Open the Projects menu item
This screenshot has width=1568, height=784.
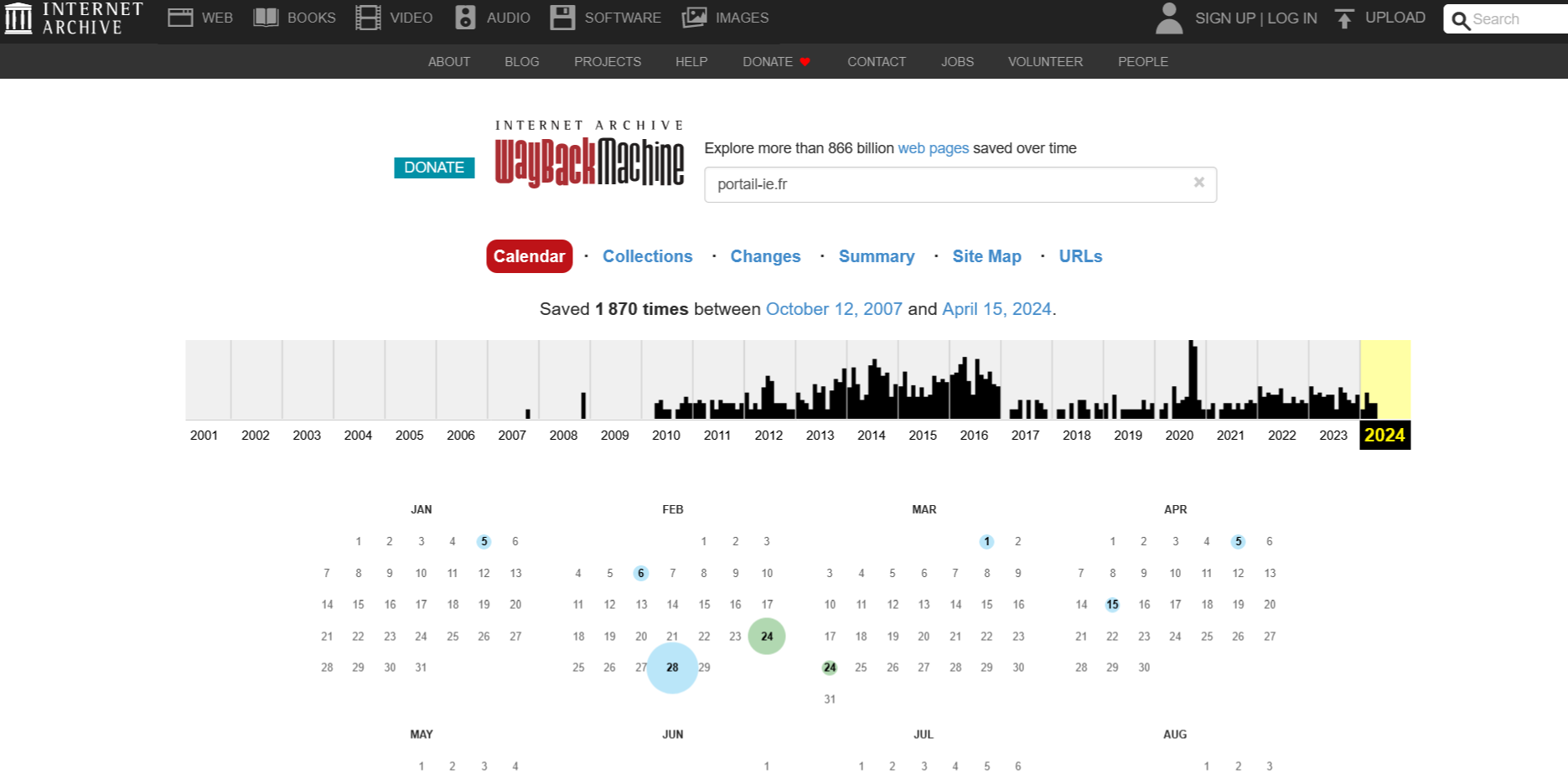click(608, 61)
